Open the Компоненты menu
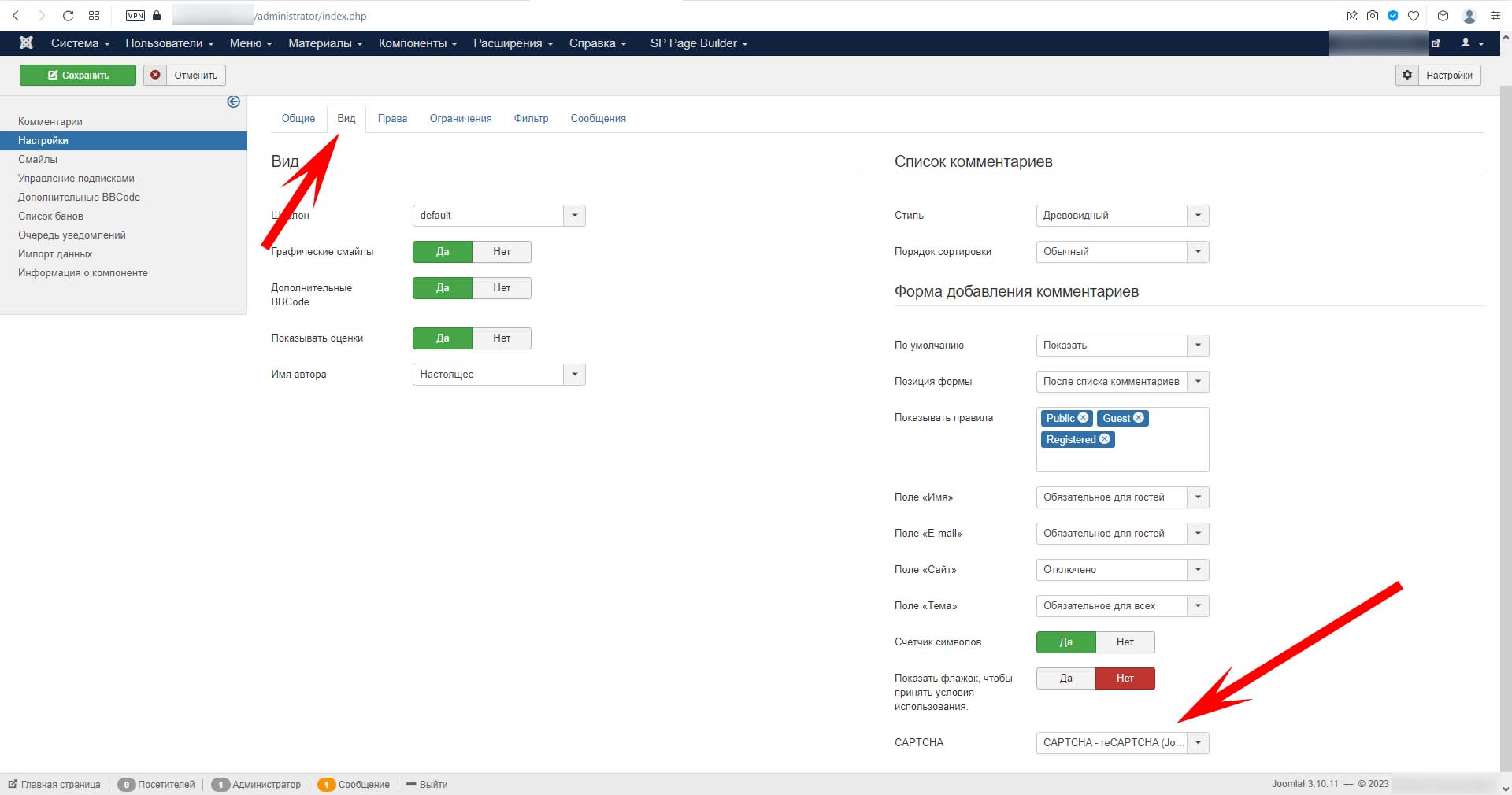The width and height of the screenshot is (1512, 795). [417, 43]
